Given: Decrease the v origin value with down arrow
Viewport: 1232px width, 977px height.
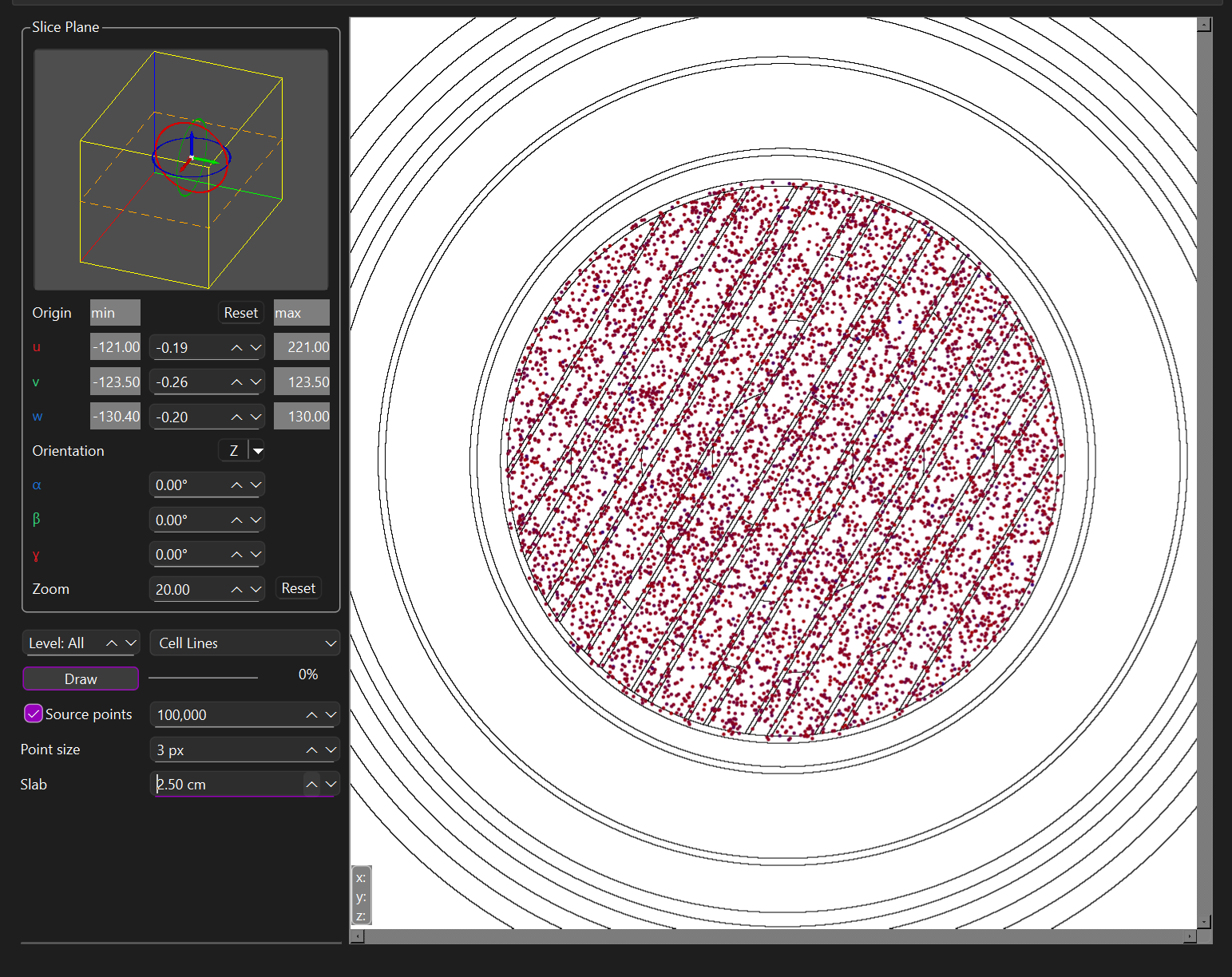Looking at the screenshot, I should (x=256, y=382).
